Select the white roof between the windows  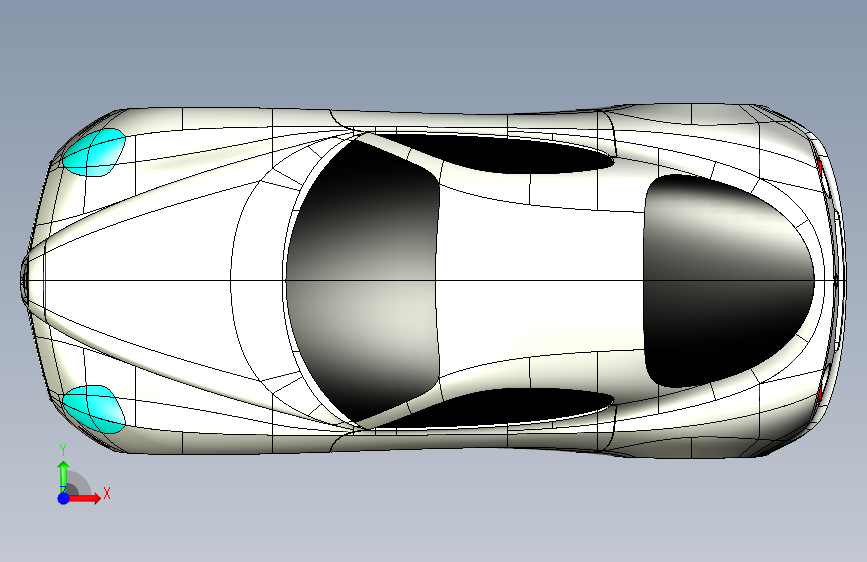(x=539, y=281)
